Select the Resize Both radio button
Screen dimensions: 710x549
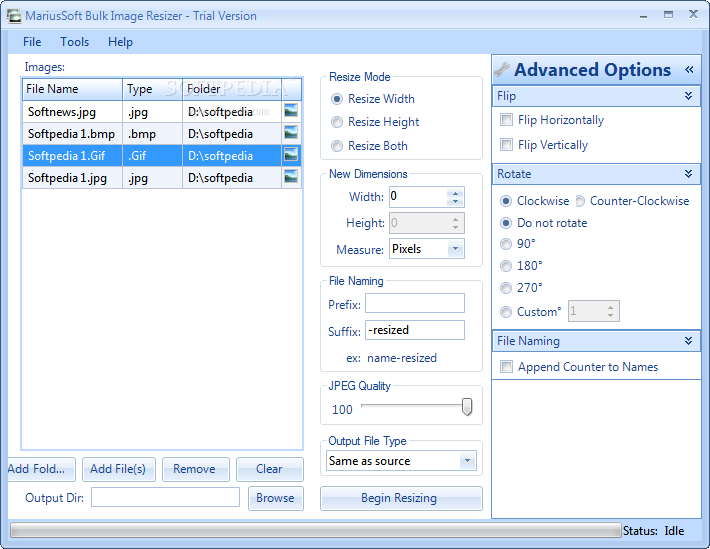pos(337,146)
